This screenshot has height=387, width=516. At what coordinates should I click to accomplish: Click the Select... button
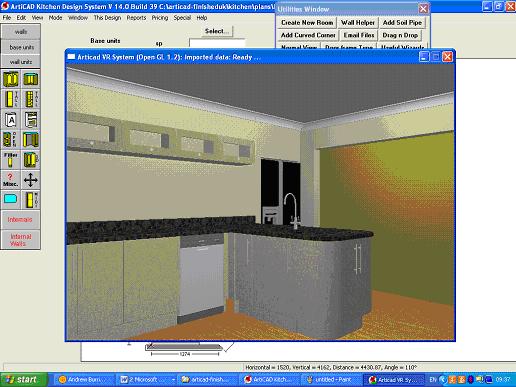tap(217, 31)
